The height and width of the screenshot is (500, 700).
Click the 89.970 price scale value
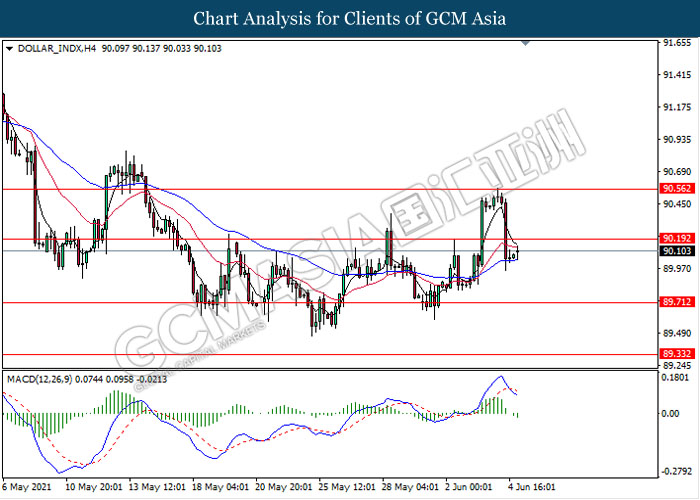pos(677,269)
